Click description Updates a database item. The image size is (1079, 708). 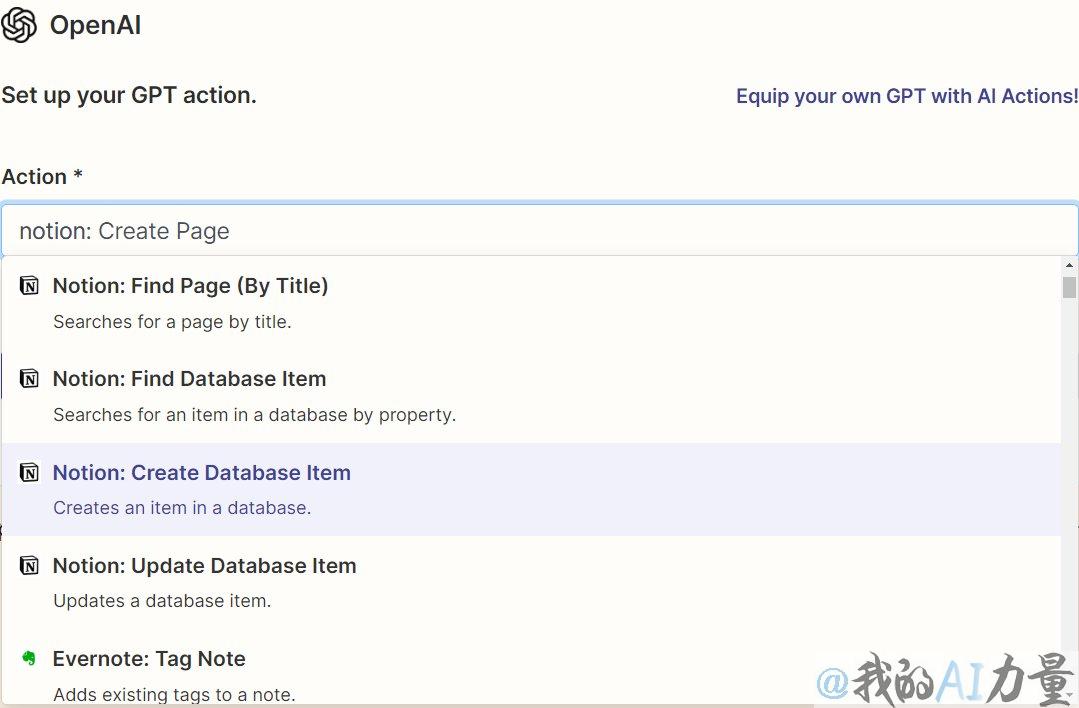click(x=162, y=601)
